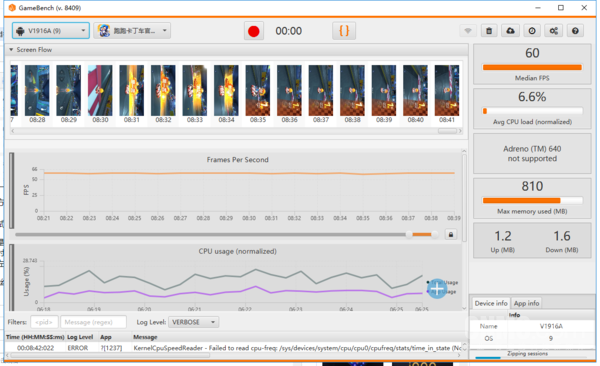This screenshot has width=600, height=366.
Task: Click the Name V1916A device info row
Action: click(x=532, y=326)
